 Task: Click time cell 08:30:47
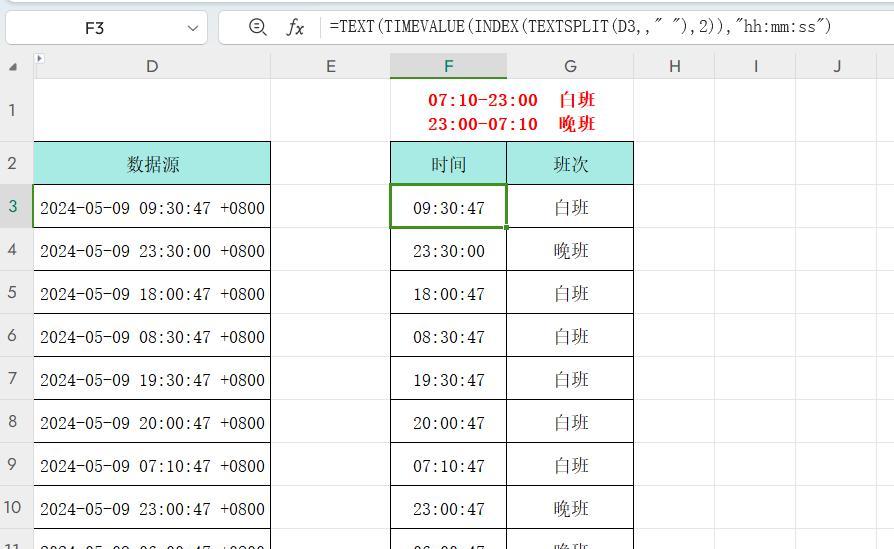[x=449, y=336]
